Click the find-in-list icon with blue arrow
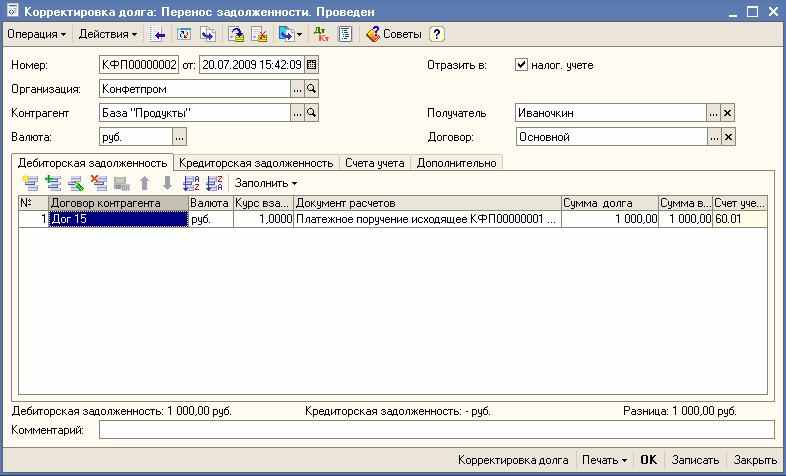 [x=159, y=35]
